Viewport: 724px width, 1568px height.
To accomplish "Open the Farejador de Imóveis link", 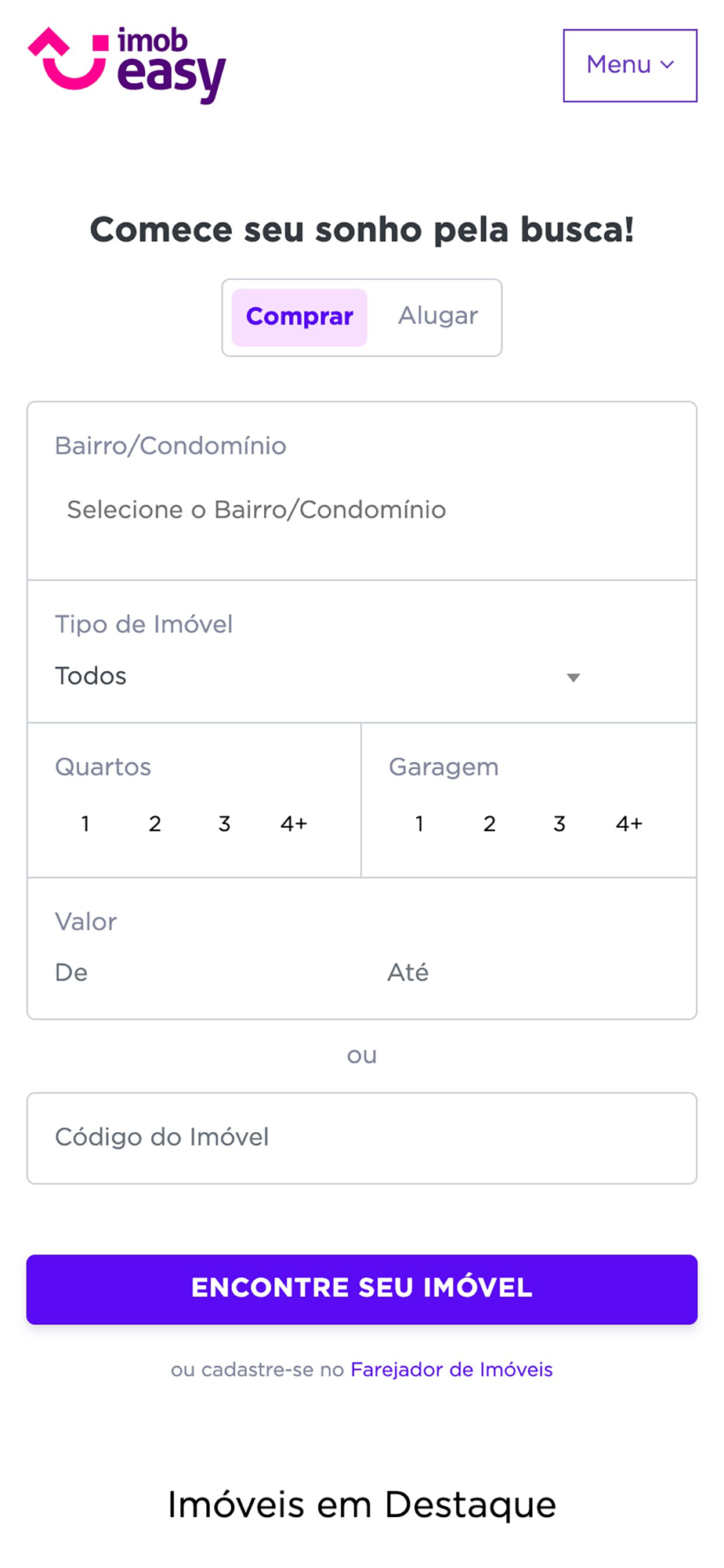I will tap(451, 1370).
